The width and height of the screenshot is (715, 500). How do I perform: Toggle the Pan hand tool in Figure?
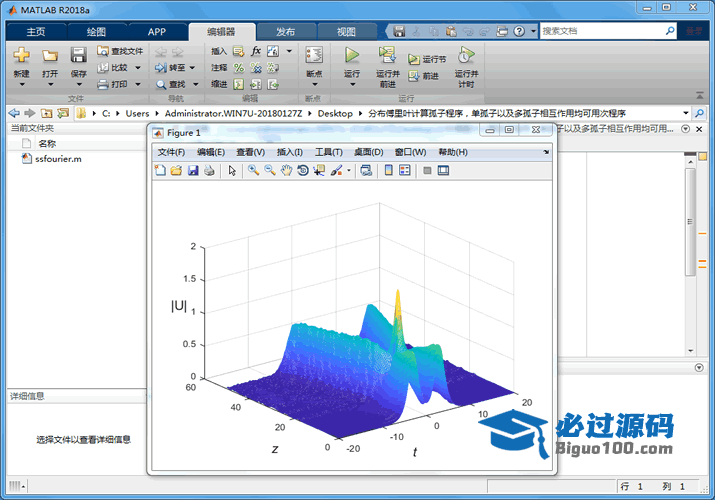tap(286, 171)
